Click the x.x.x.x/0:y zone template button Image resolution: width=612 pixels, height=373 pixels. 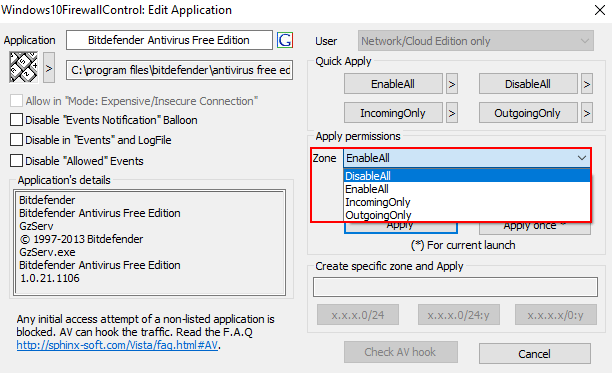pyautogui.click(x=556, y=314)
